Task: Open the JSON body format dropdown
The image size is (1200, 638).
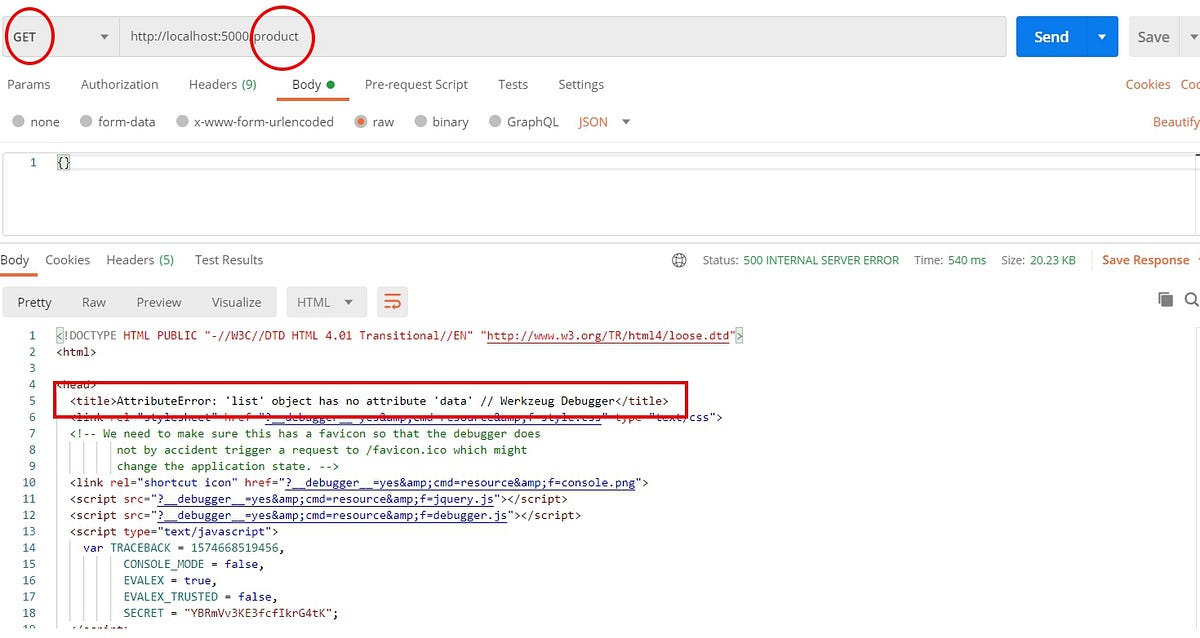Action: coord(605,122)
